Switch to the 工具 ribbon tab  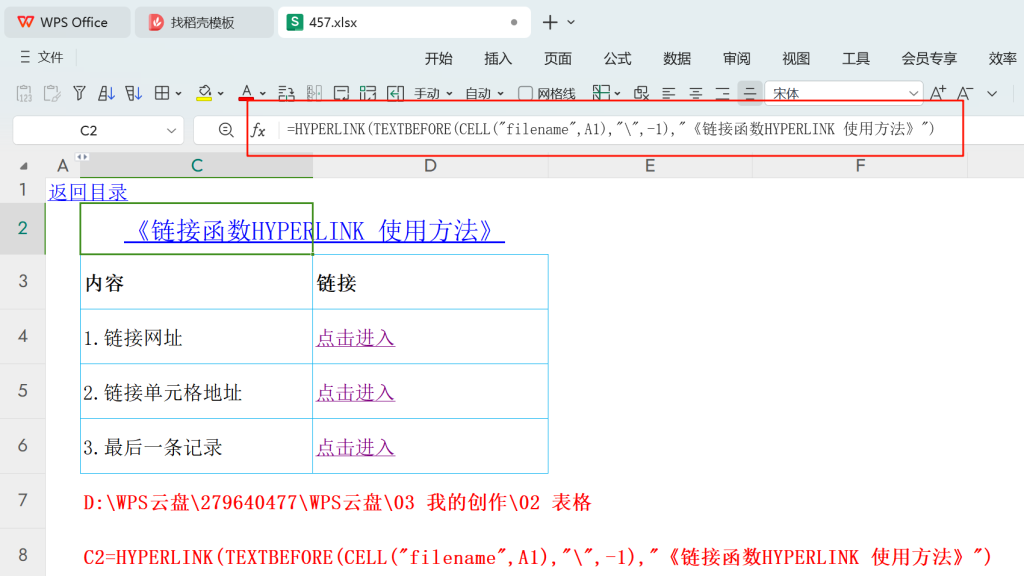coord(856,59)
